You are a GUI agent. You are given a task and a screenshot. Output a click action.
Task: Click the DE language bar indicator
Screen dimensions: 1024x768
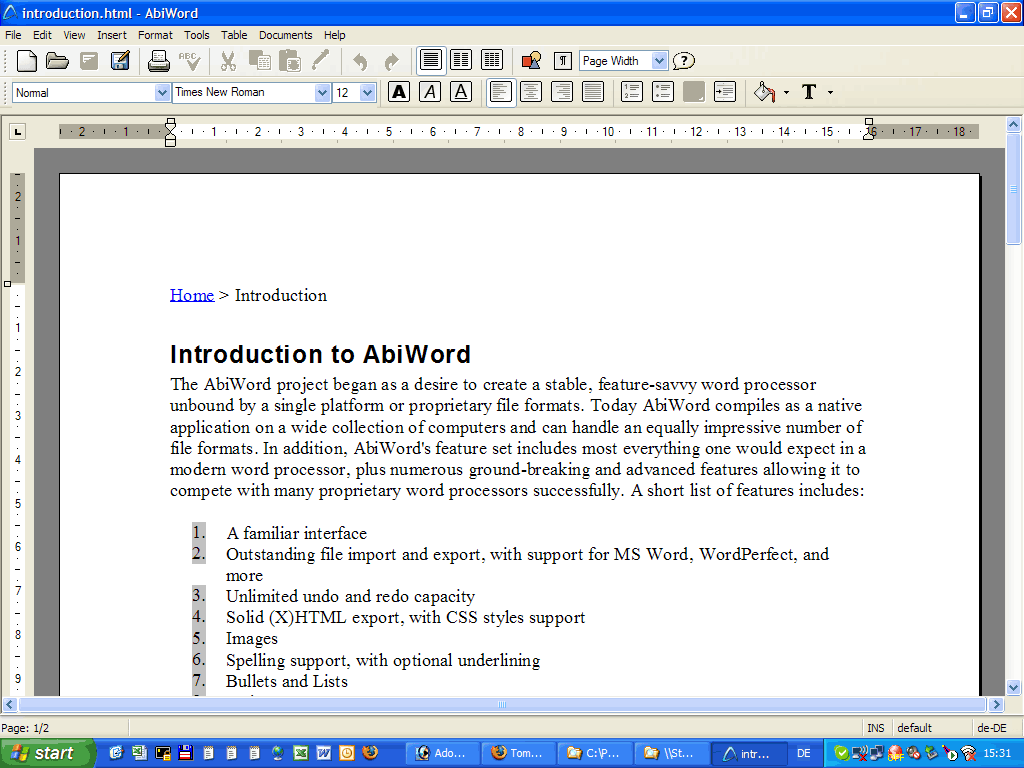point(803,753)
